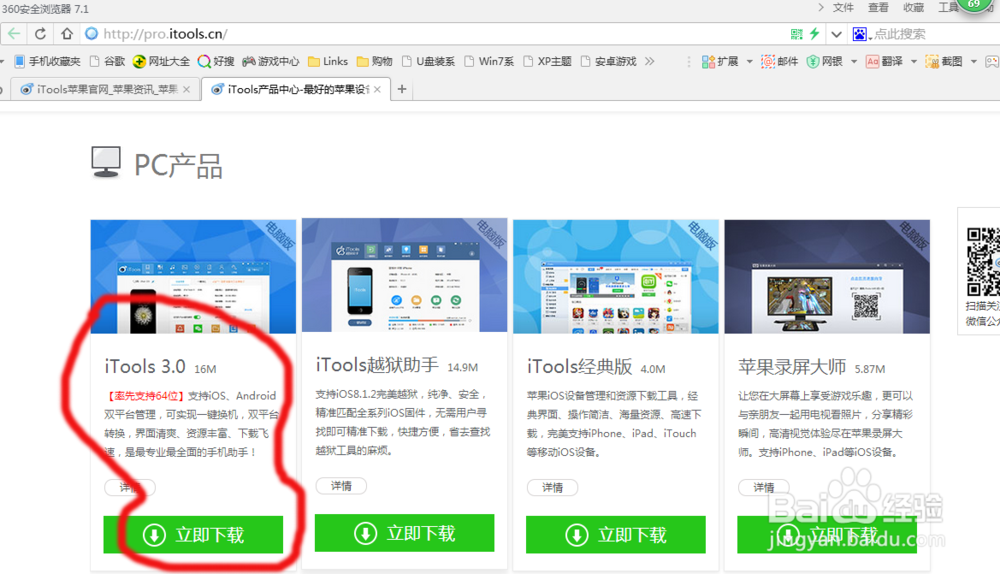
Task: Reload the page with the refresh icon
Action: pyautogui.click(x=40, y=34)
